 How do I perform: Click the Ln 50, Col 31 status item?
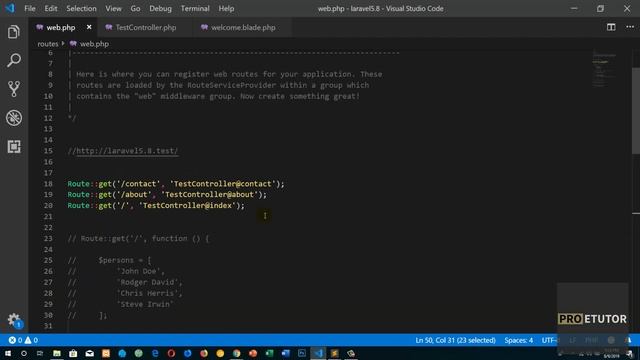pos(456,340)
